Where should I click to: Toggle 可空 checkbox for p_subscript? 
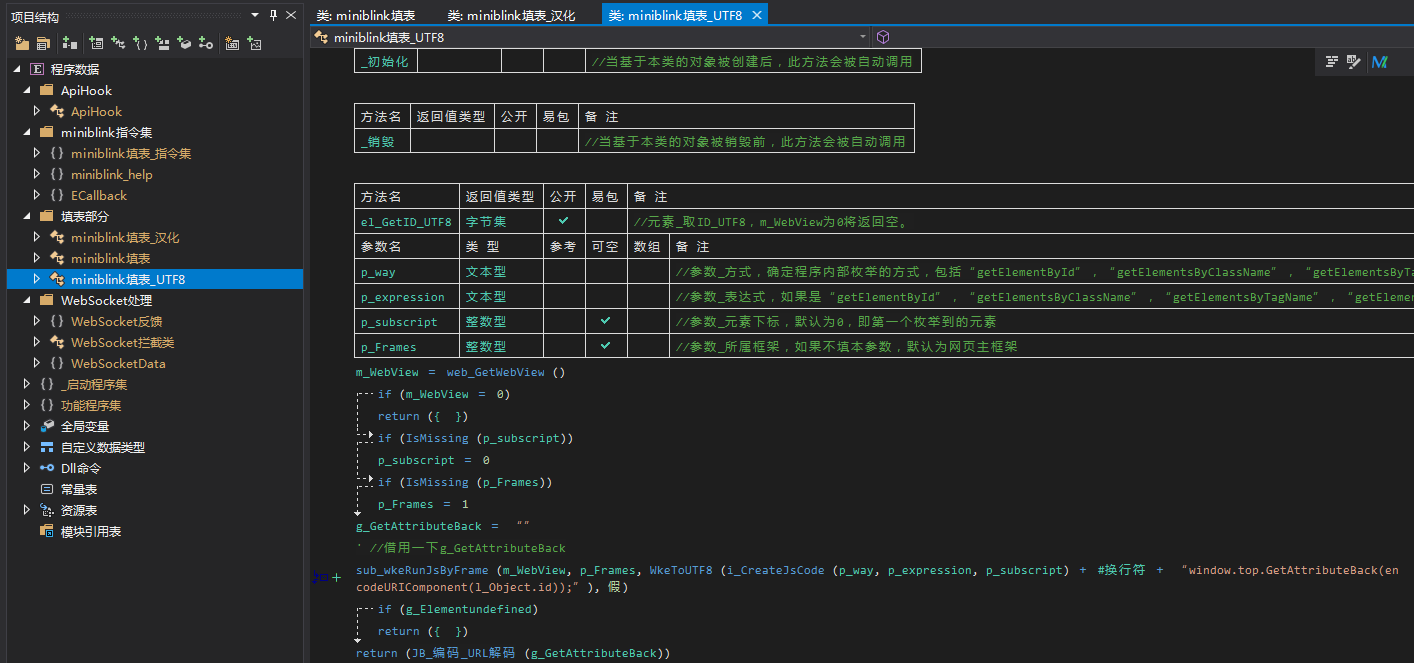click(x=606, y=321)
